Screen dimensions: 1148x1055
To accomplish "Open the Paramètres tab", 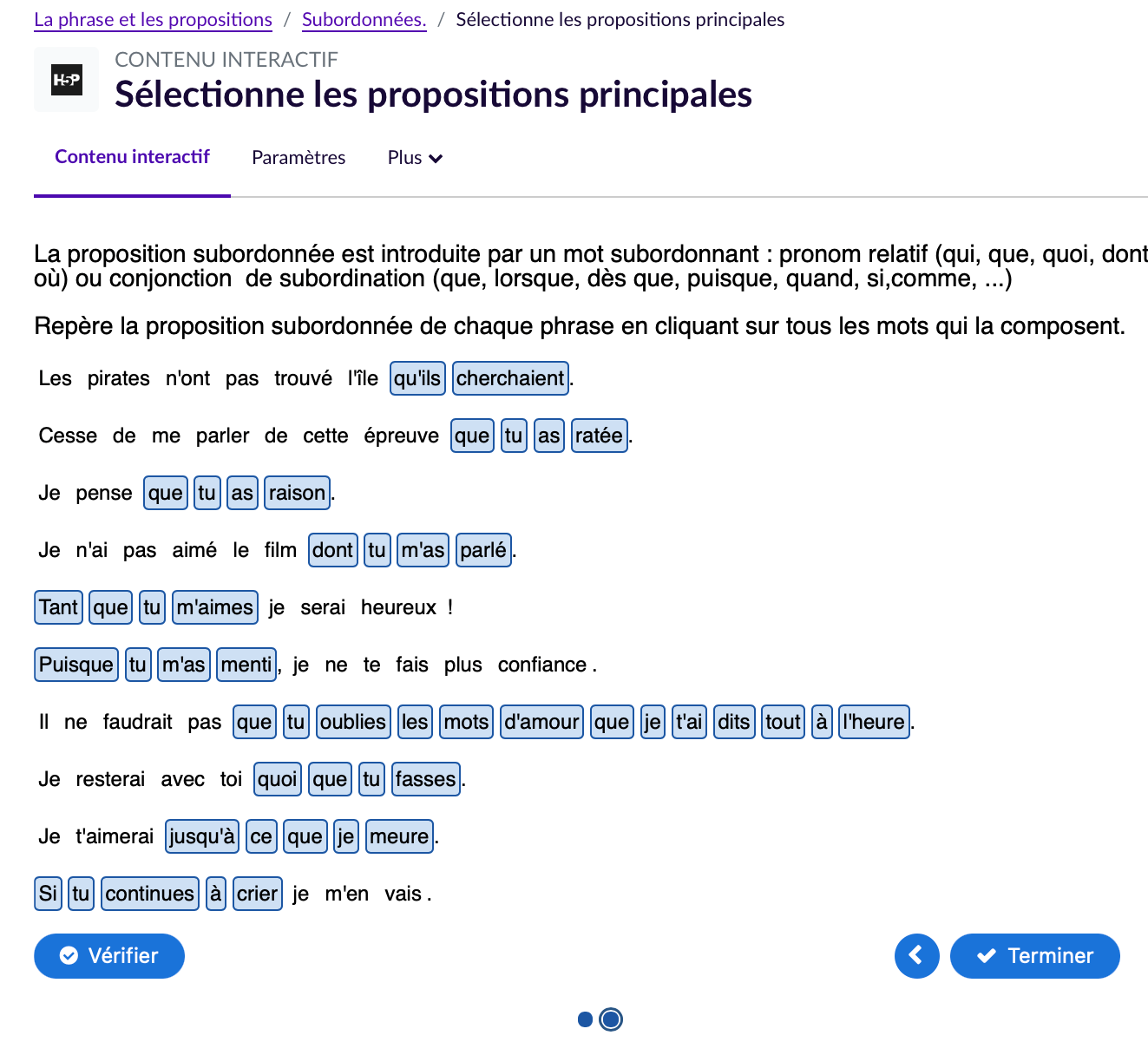I will 298,158.
